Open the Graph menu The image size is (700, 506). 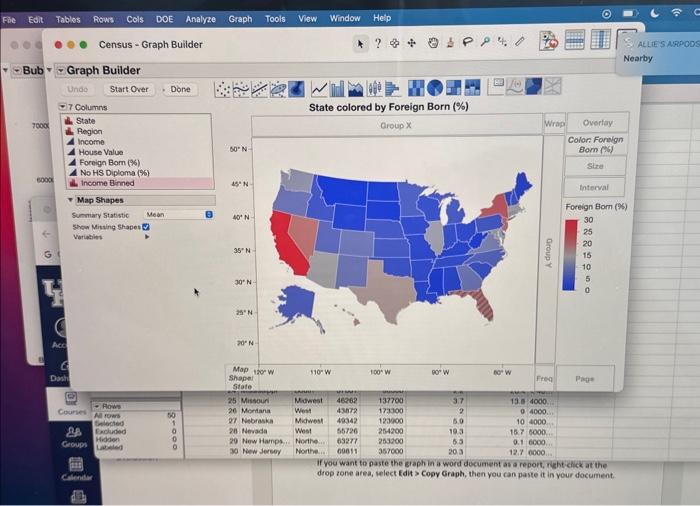click(240, 19)
